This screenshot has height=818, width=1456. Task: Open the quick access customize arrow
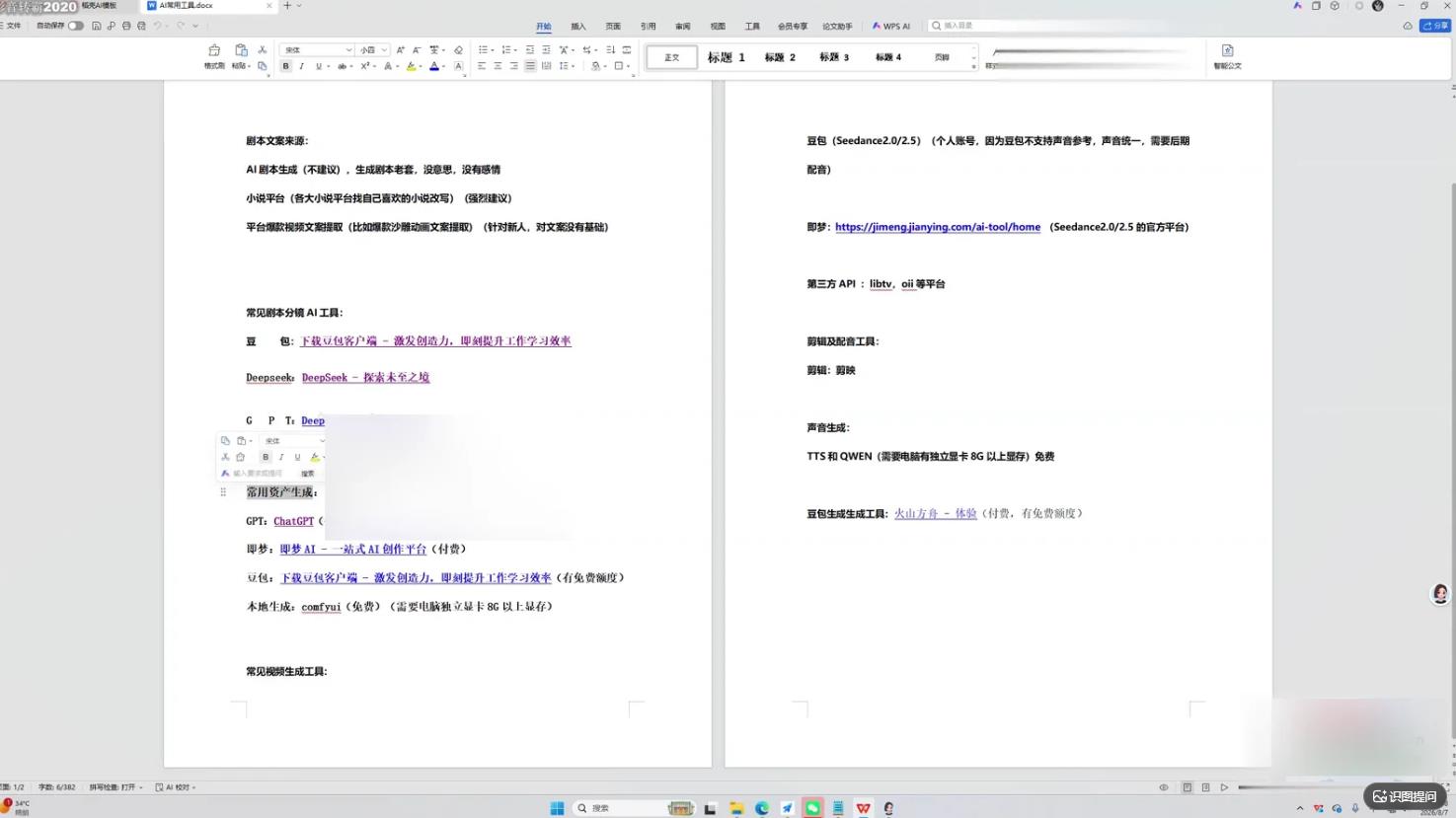[x=195, y=26]
